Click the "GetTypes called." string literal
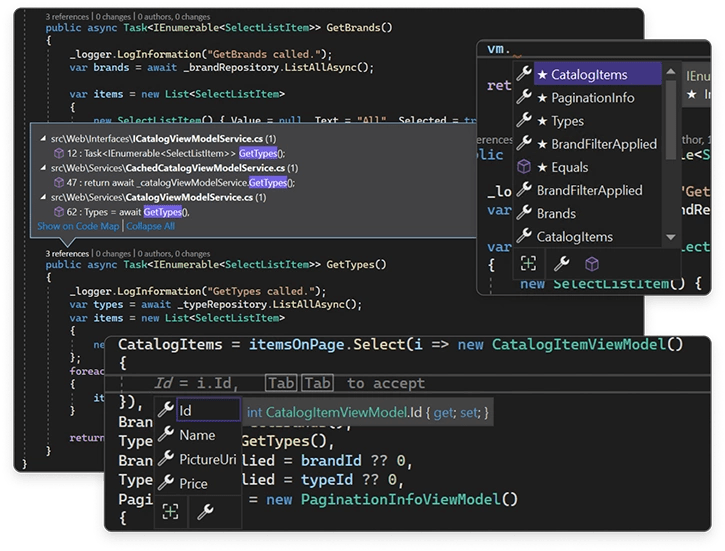Image resolution: width=725 pixels, height=551 pixels. [x=261, y=292]
